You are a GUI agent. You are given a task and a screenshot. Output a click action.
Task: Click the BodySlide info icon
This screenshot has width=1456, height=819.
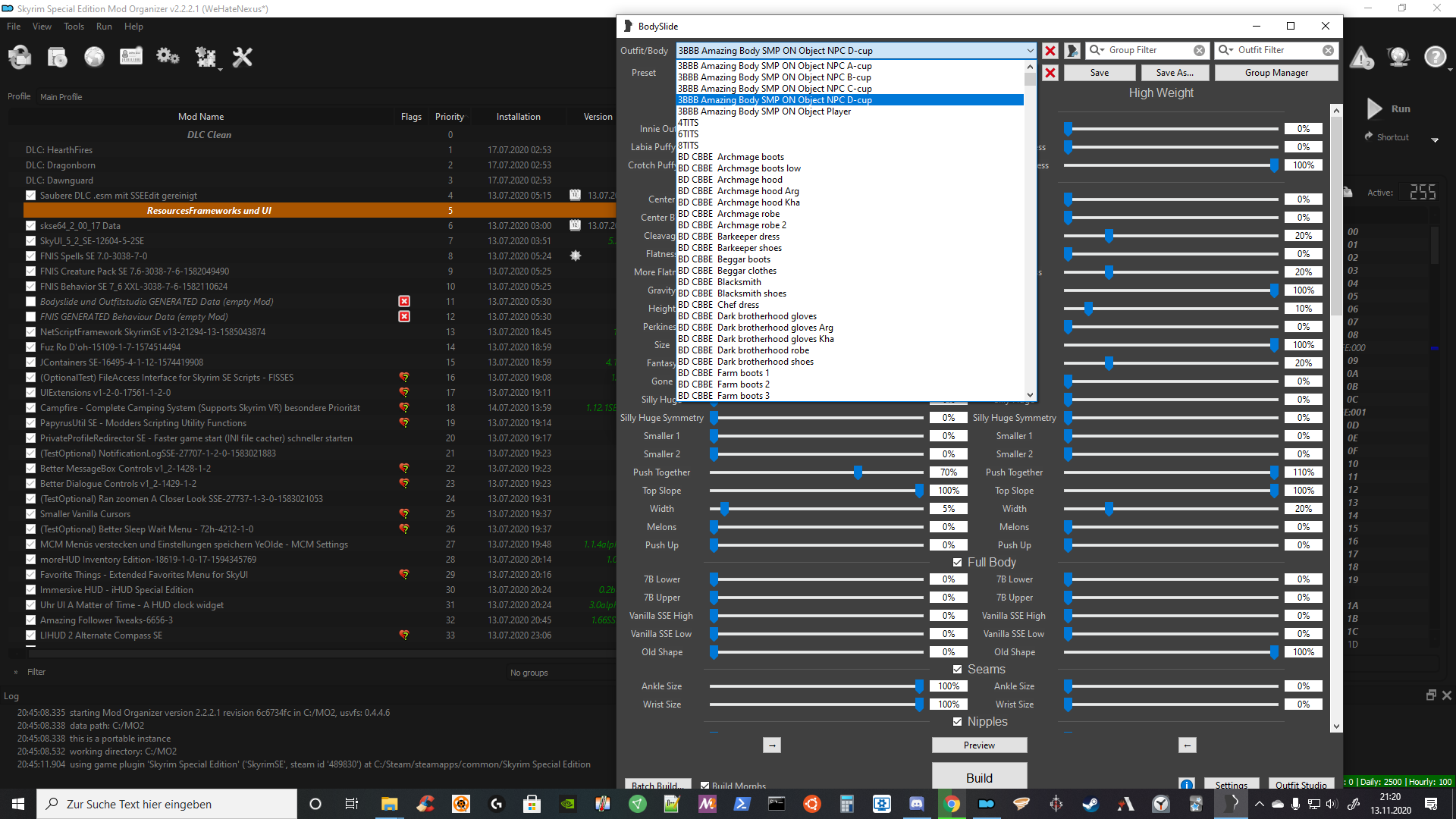(x=1187, y=784)
